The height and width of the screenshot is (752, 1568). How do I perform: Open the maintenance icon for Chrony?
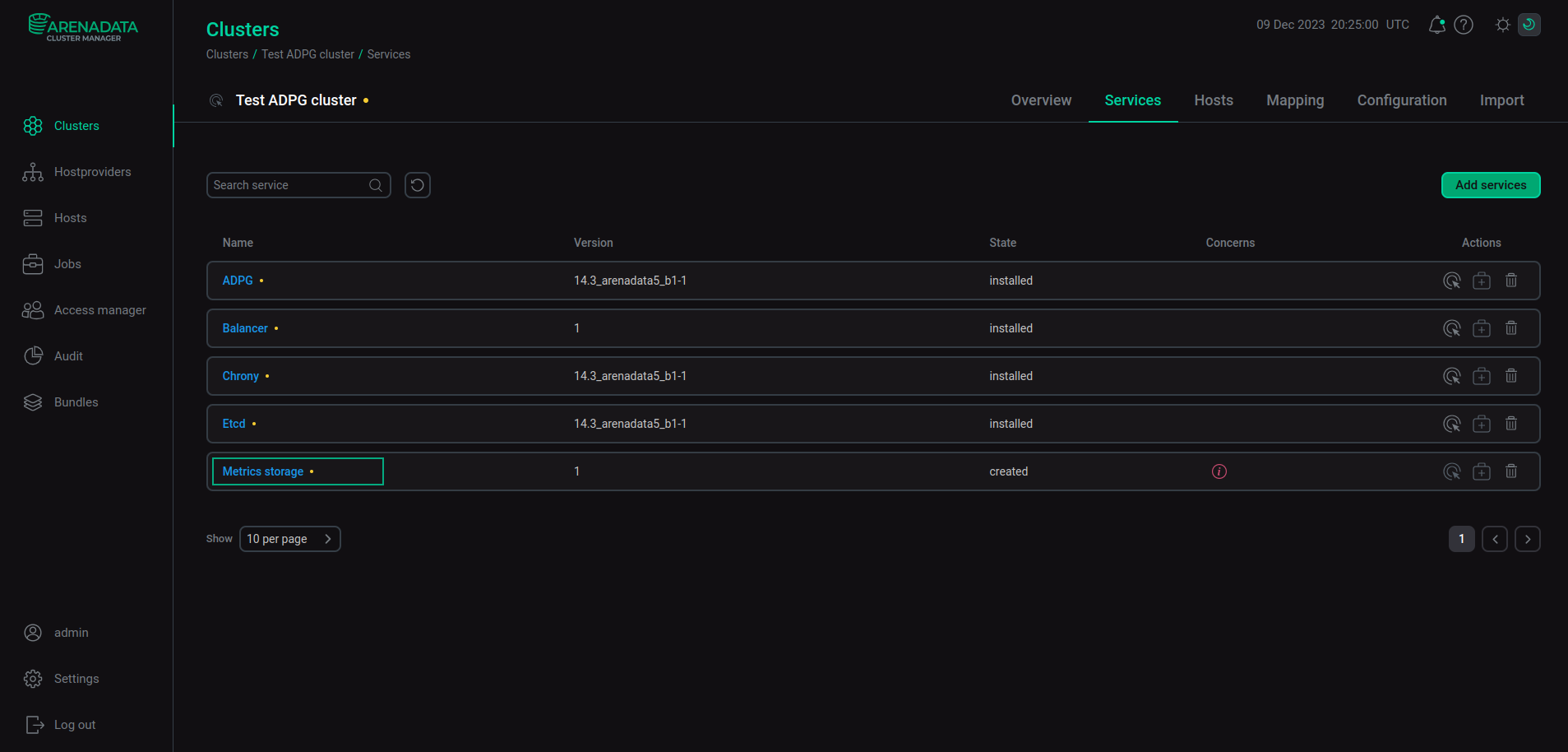(x=1482, y=376)
